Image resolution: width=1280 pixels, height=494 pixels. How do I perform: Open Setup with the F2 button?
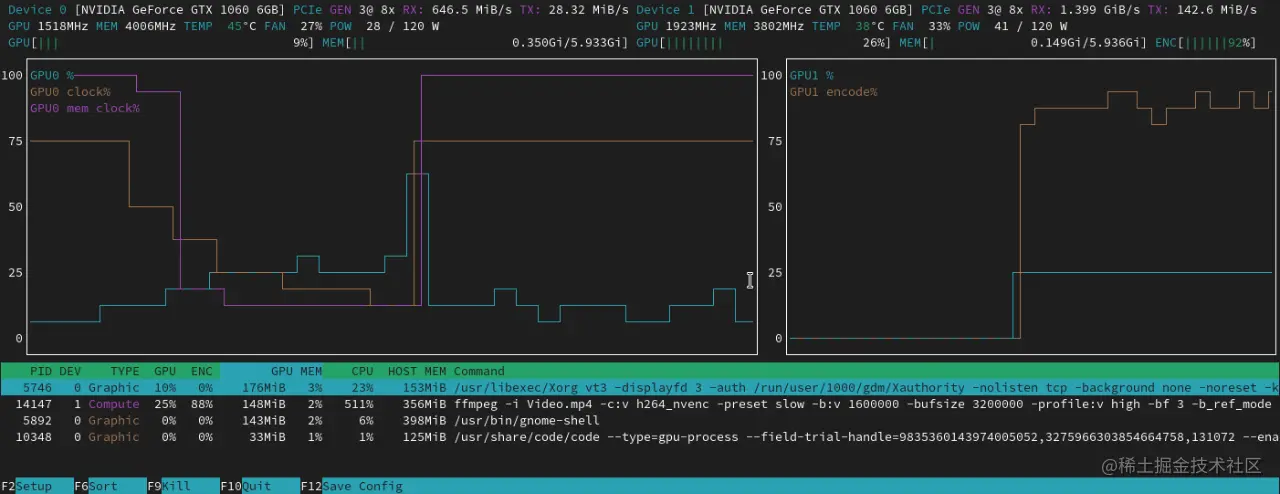pos(27,486)
